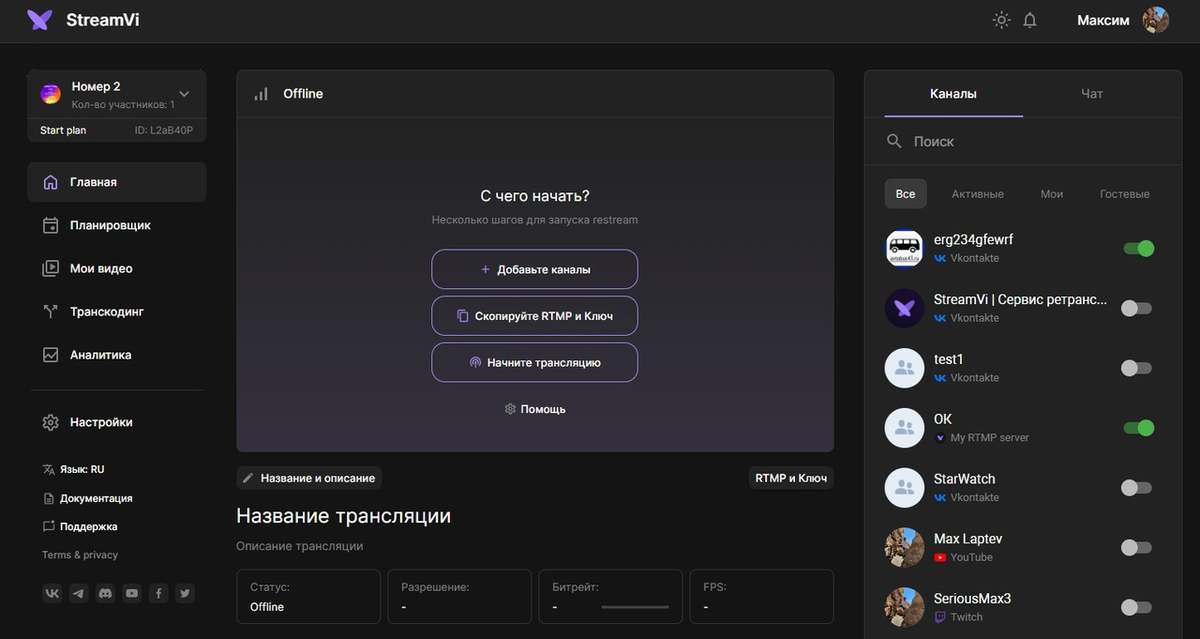Enable the Max Laptev YouTube channel
Image resolution: width=1200 pixels, height=639 pixels.
[1136, 548]
